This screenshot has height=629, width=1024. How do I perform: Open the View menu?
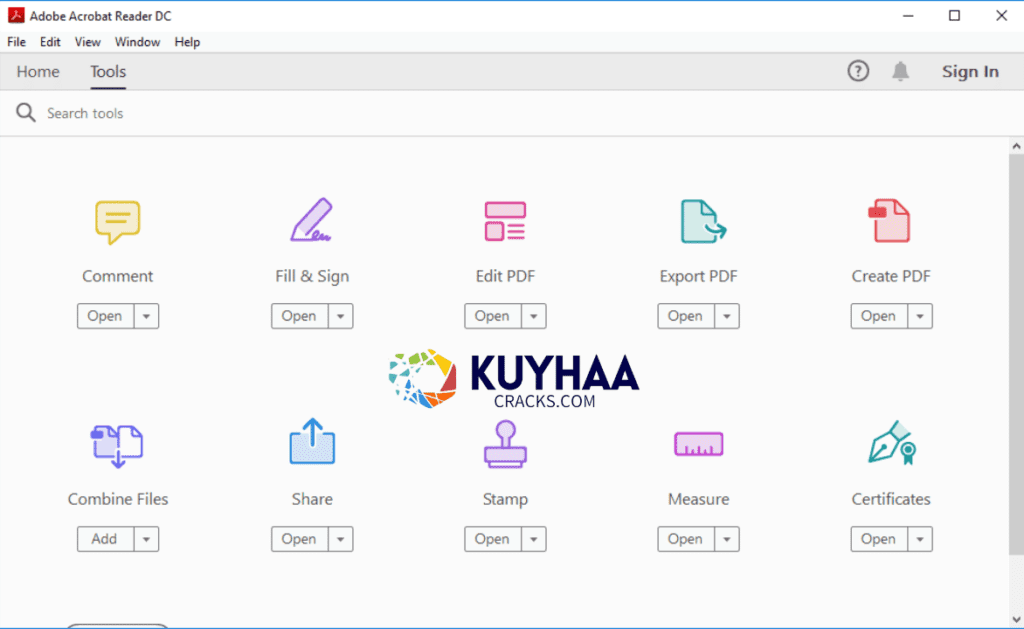point(88,42)
